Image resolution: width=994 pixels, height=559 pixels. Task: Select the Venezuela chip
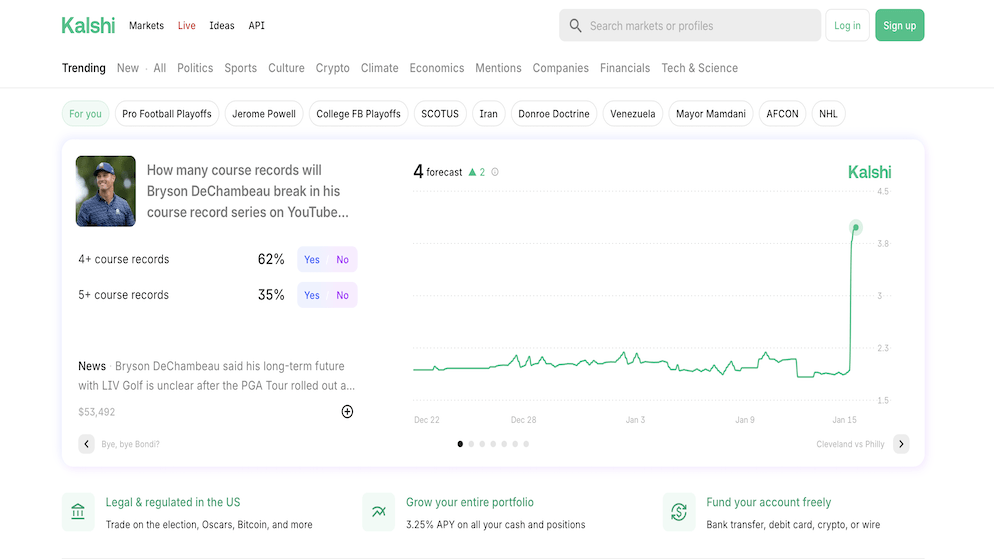click(x=633, y=113)
